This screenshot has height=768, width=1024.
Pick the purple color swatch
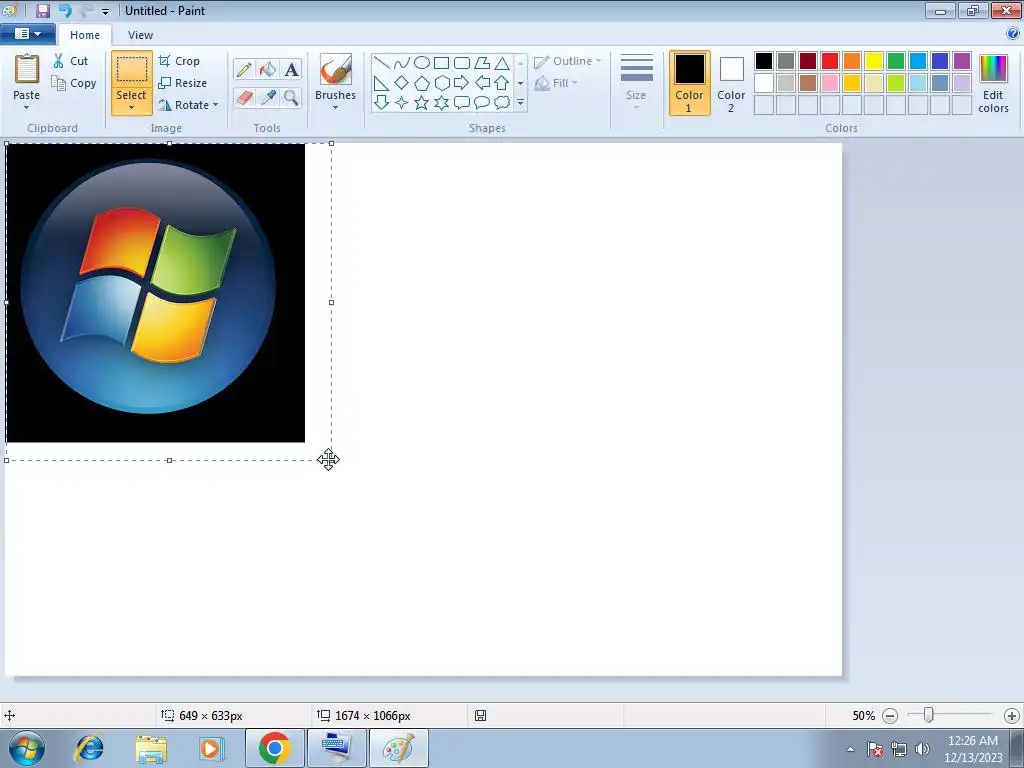pos(961,61)
